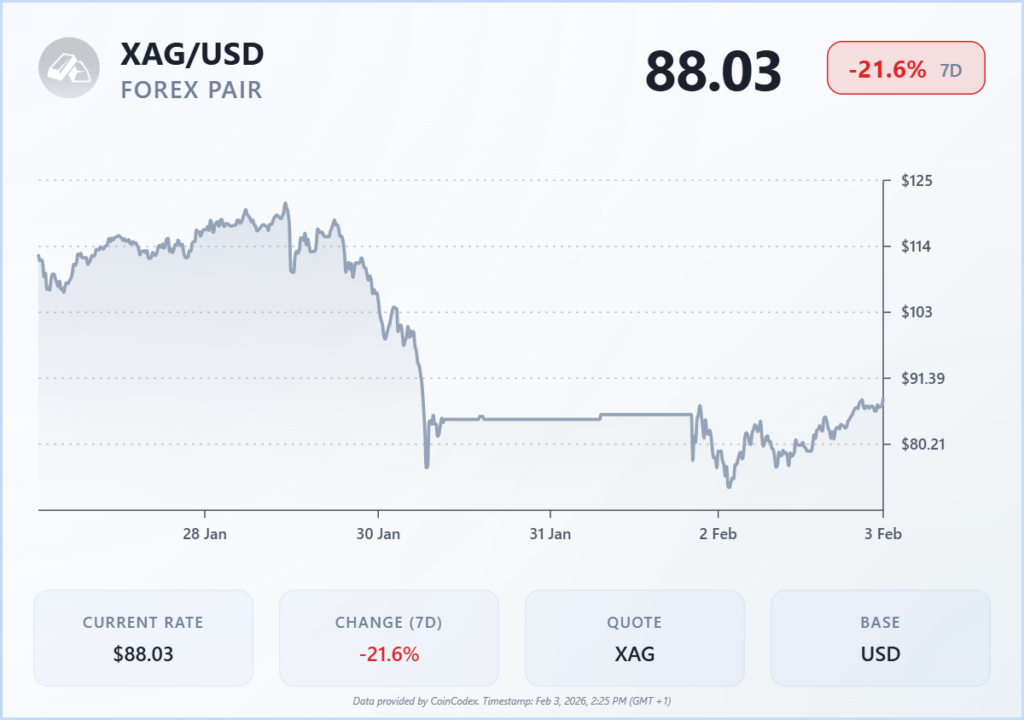Click the XAG/USD pair title
Screen dimensions: 1024x720
192,54
